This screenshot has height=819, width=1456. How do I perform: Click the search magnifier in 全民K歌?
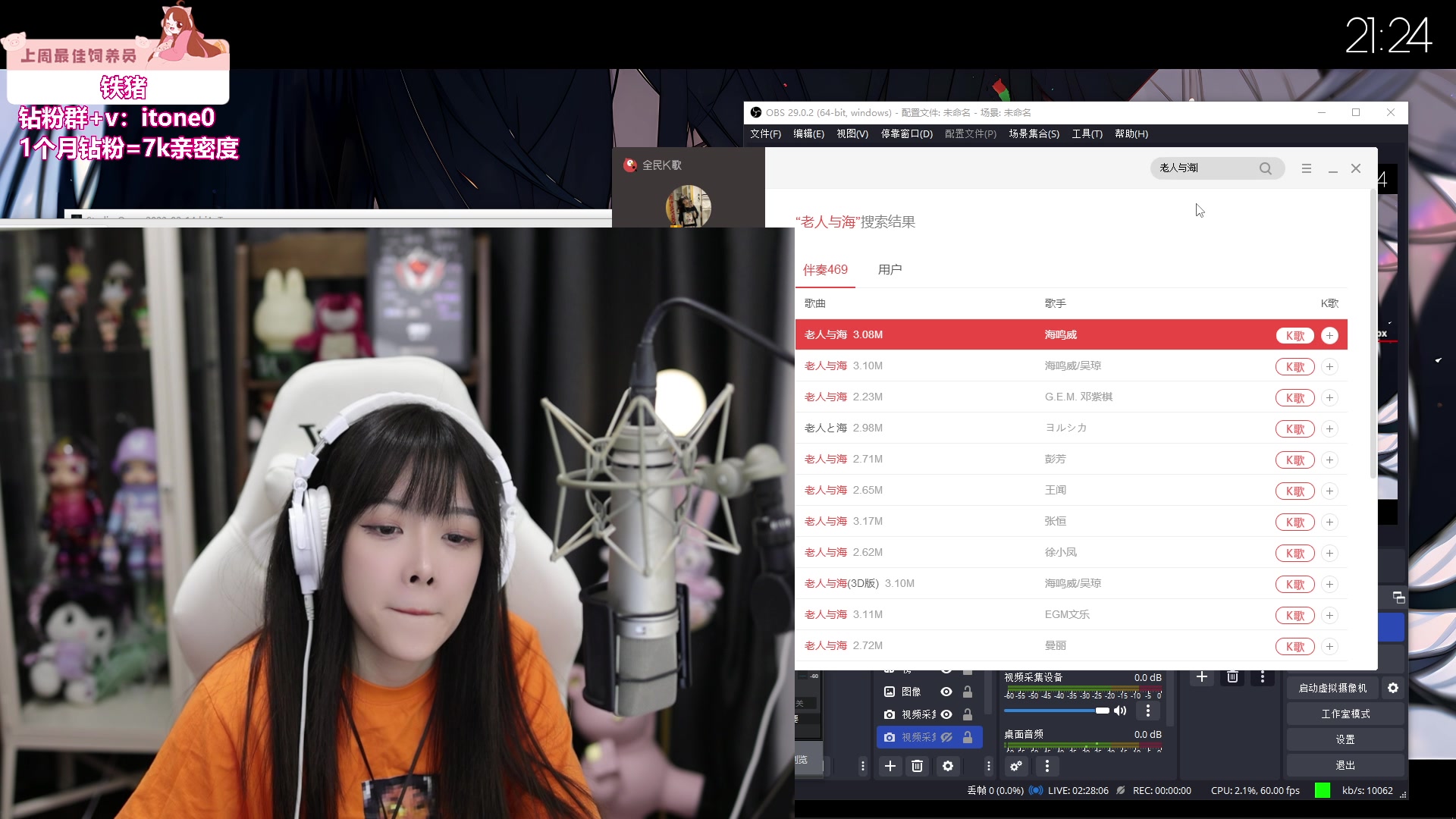pyautogui.click(x=1265, y=168)
